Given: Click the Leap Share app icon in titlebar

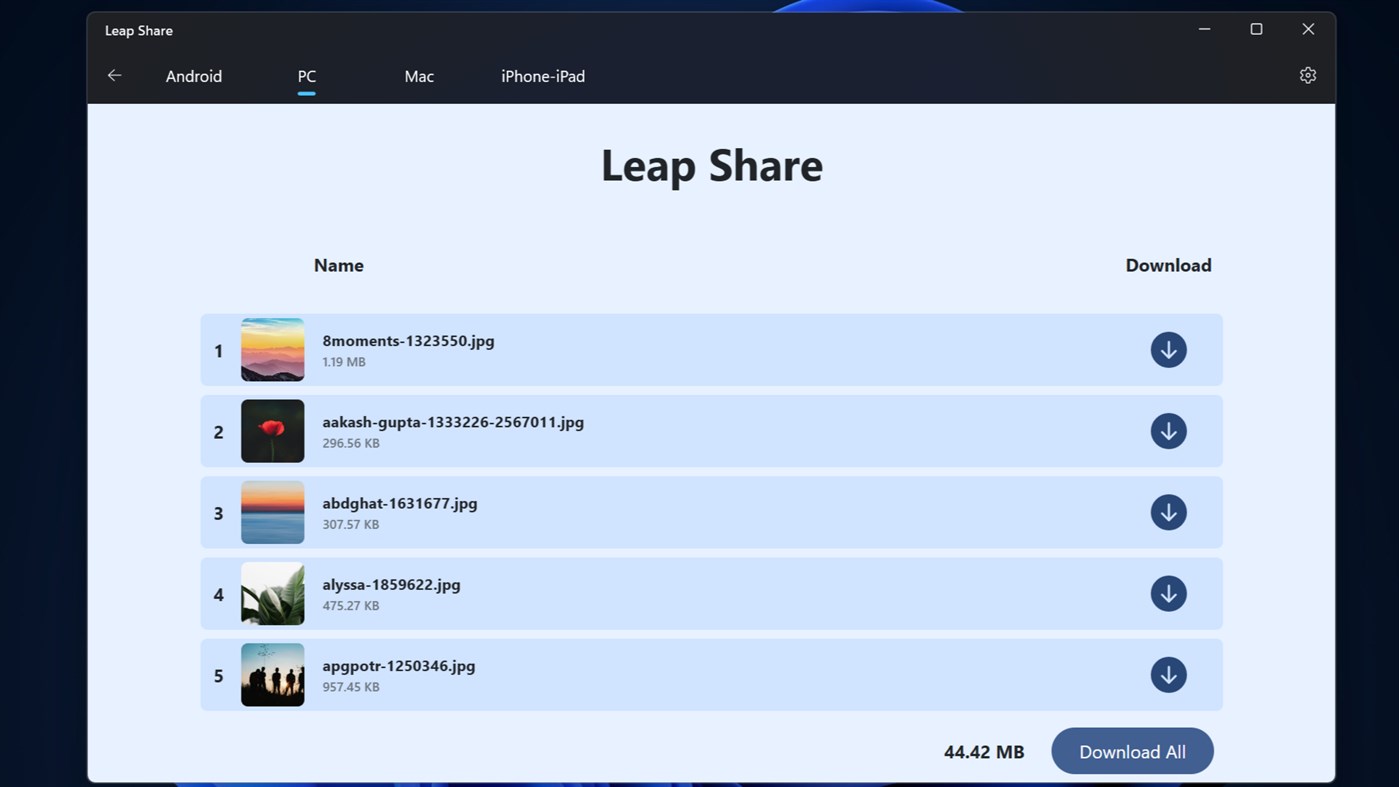Looking at the screenshot, I should (x=138, y=30).
